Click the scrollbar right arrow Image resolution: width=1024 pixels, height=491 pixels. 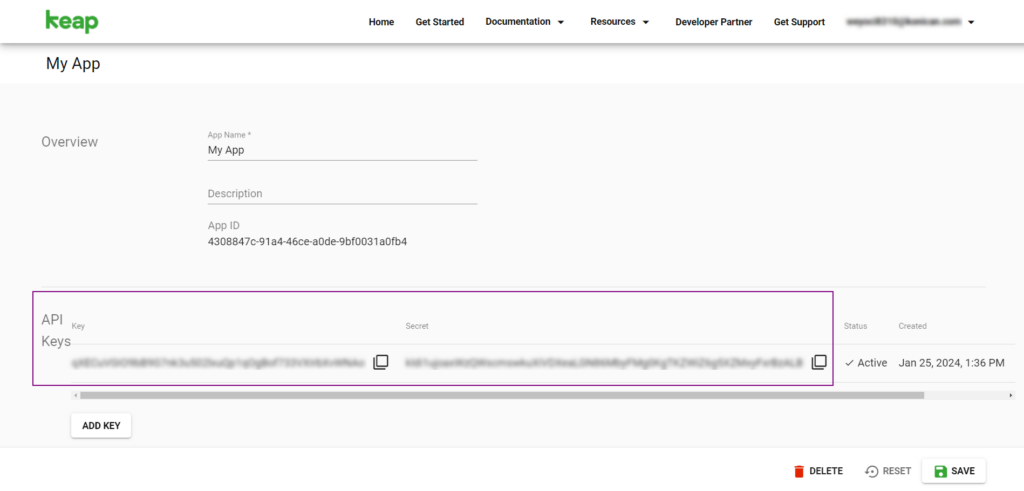click(x=1011, y=395)
